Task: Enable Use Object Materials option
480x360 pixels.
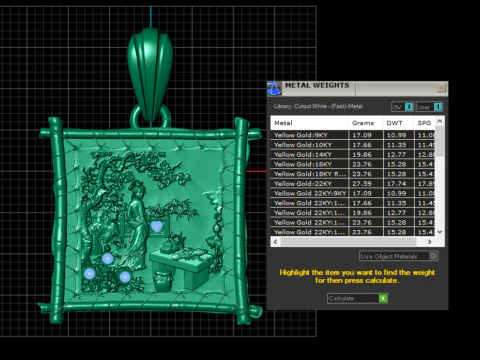Action: 398,256
